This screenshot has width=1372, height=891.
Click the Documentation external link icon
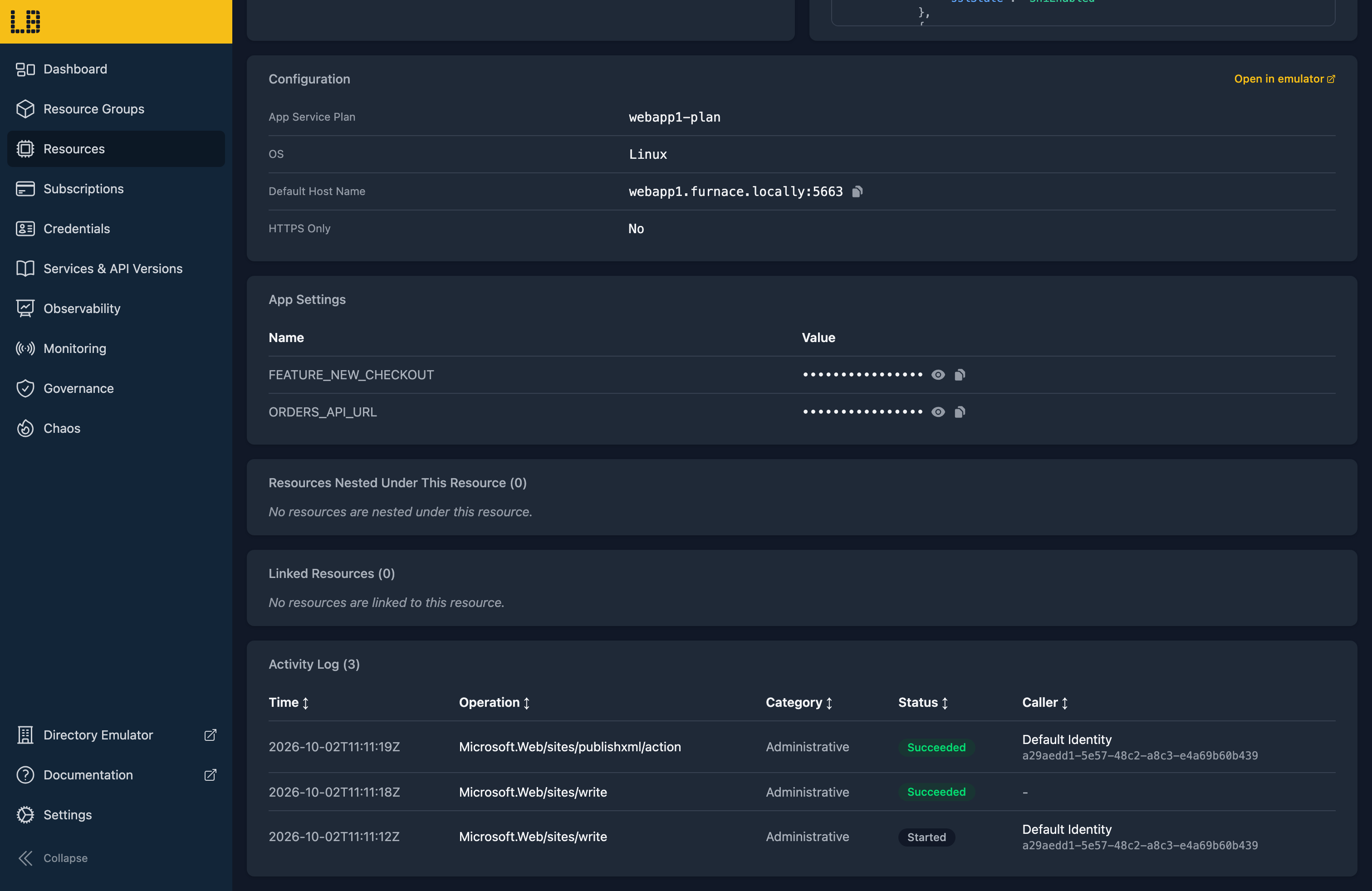[x=211, y=774]
